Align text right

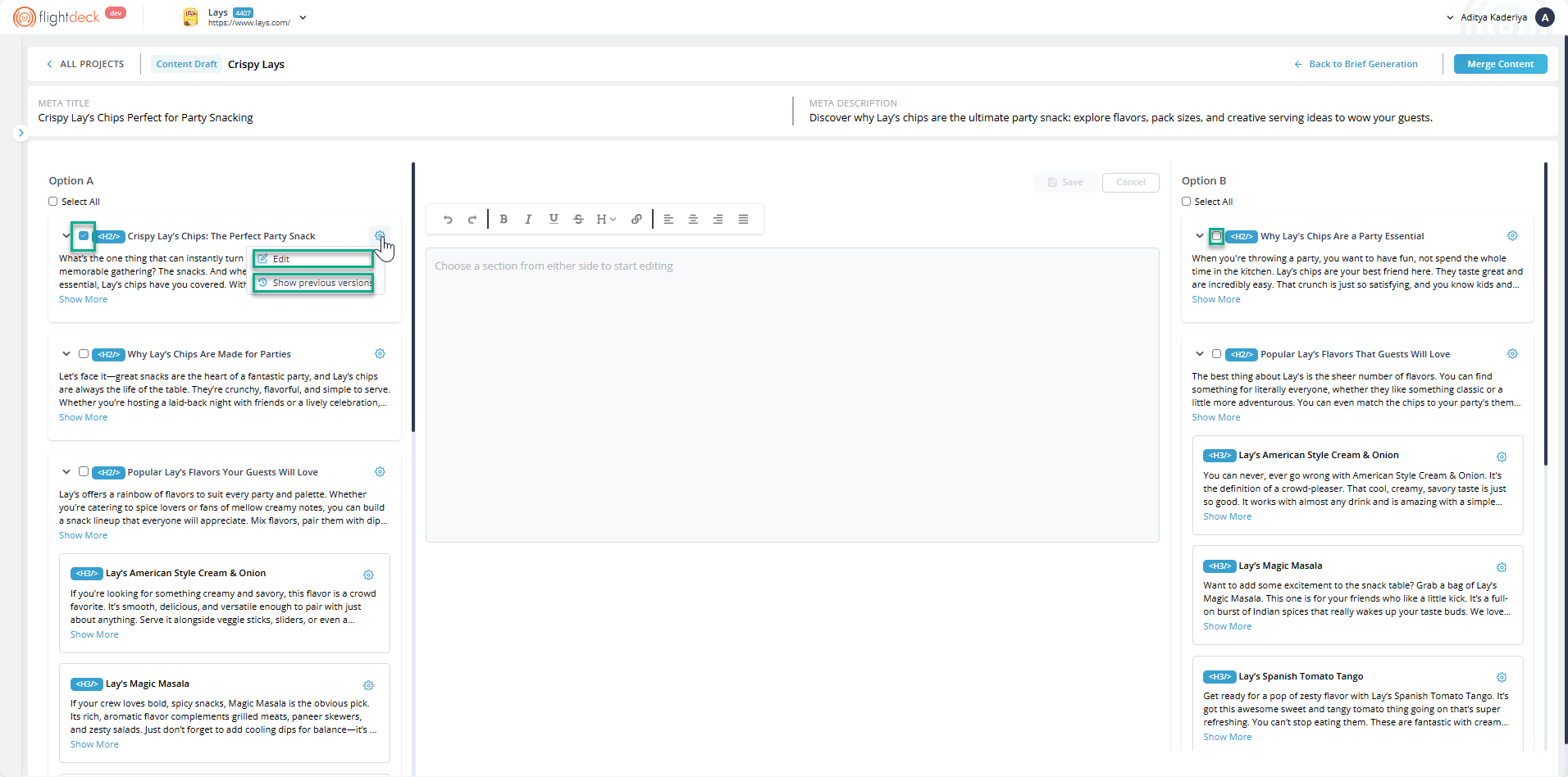[x=718, y=220]
